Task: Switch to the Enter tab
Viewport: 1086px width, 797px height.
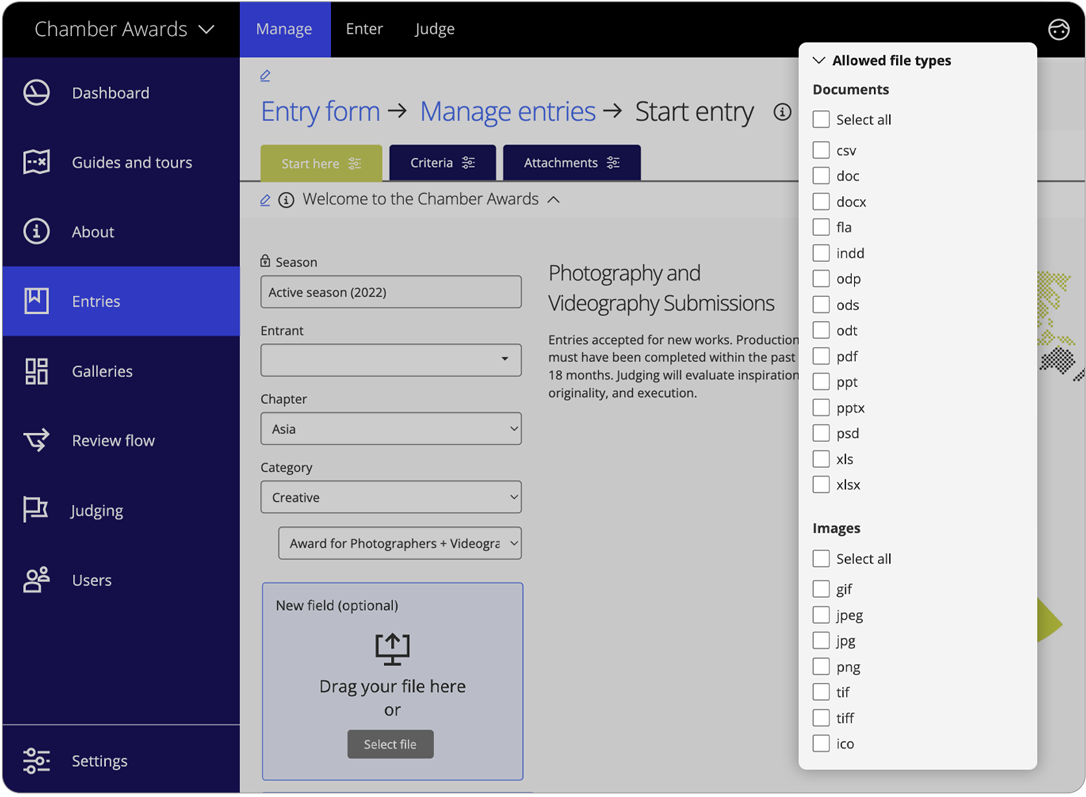Action: [364, 29]
